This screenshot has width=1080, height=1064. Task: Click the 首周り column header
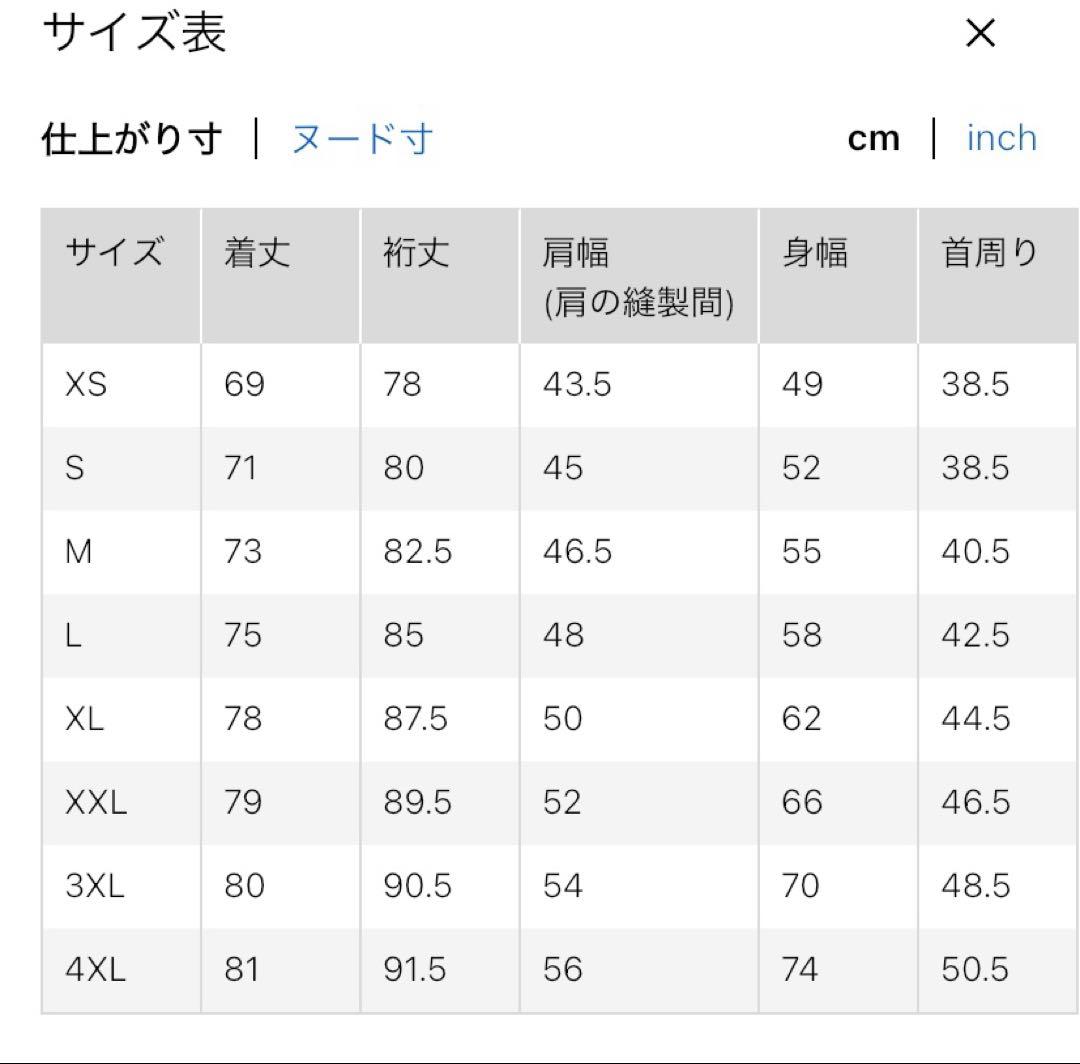(x=990, y=254)
